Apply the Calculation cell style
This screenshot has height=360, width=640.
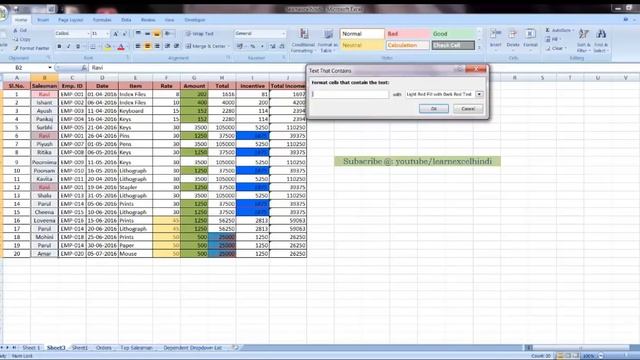click(407, 45)
